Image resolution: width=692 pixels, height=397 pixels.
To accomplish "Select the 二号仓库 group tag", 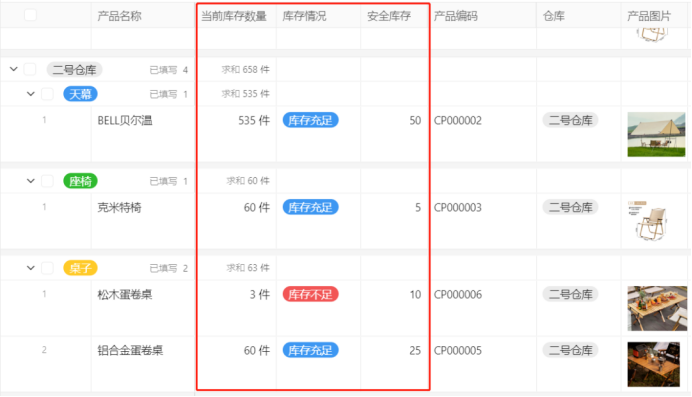I will 75,70.
